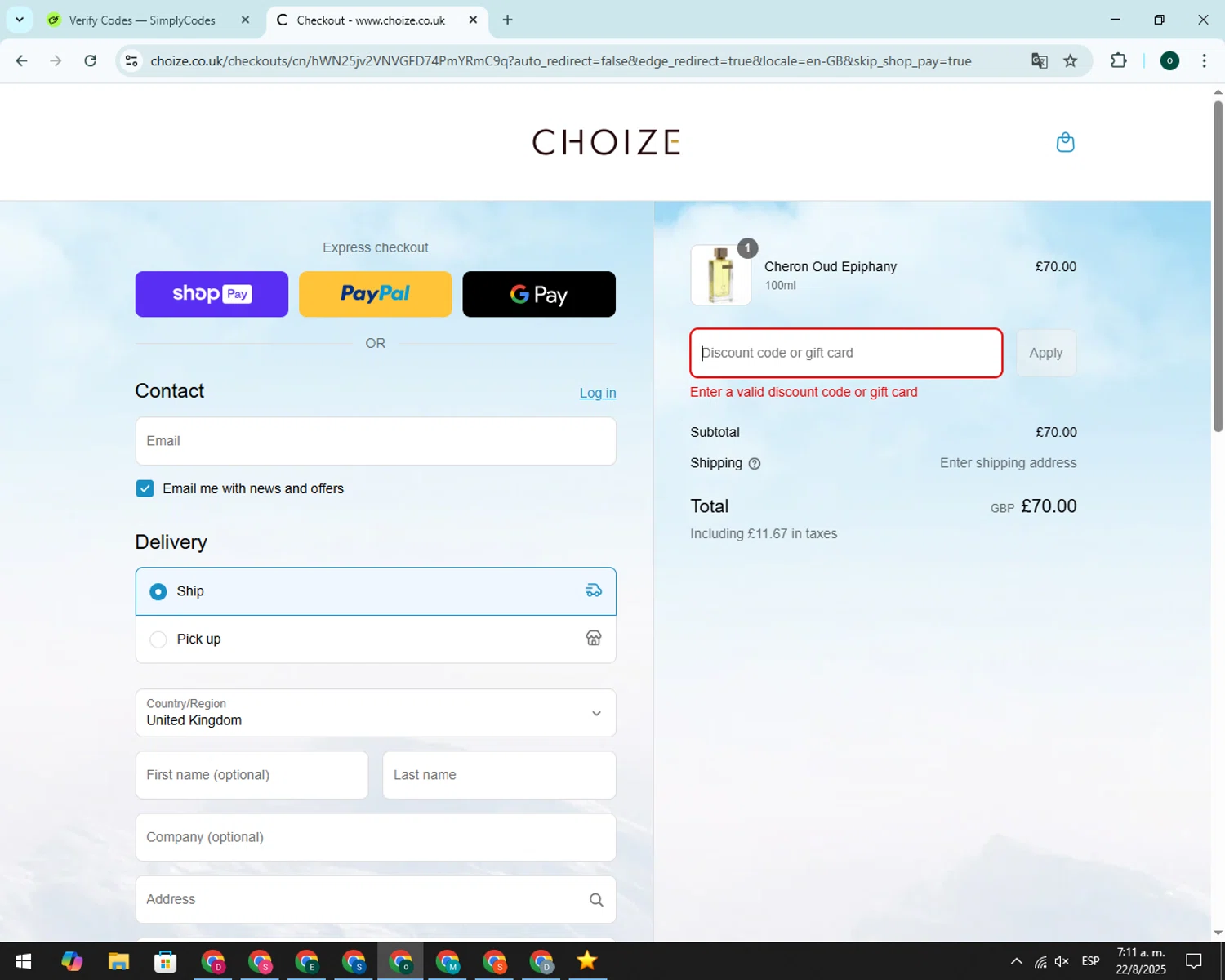Click the Cheron Oud Epiphany product thumbnail
This screenshot has width=1225, height=980.
pyautogui.click(x=721, y=275)
